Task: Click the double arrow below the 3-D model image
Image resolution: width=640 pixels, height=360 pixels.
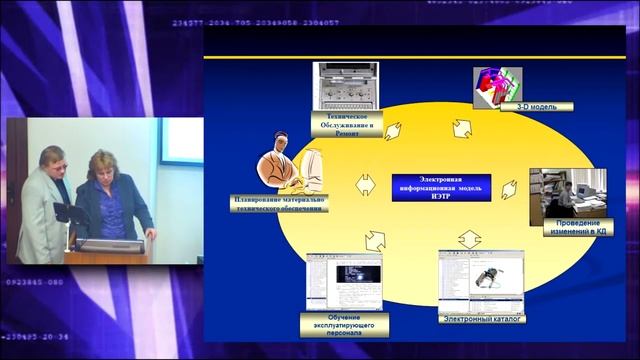Action: click(x=462, y=129)
